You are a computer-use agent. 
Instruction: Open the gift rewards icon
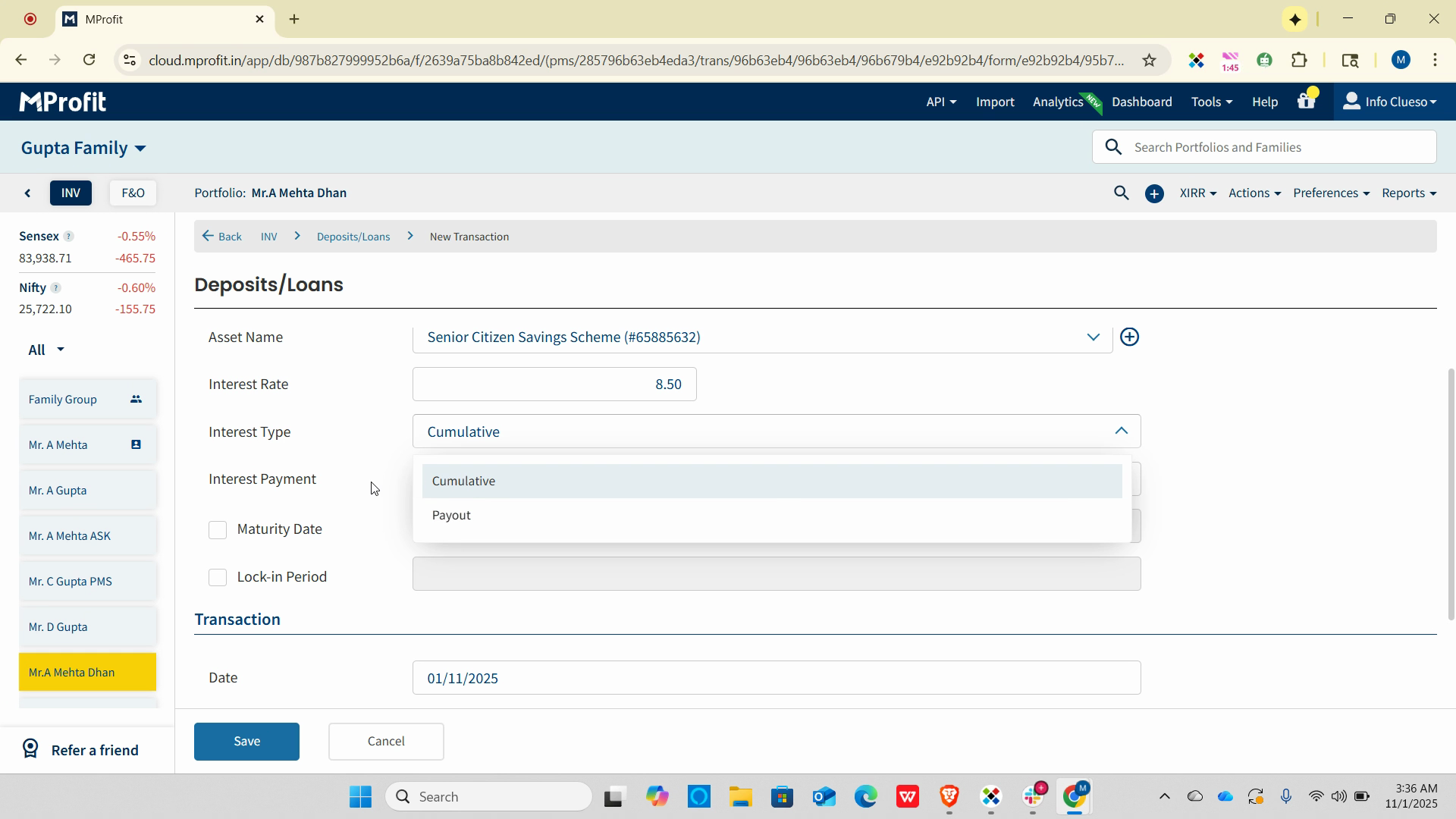click(x=1306, y=101)
